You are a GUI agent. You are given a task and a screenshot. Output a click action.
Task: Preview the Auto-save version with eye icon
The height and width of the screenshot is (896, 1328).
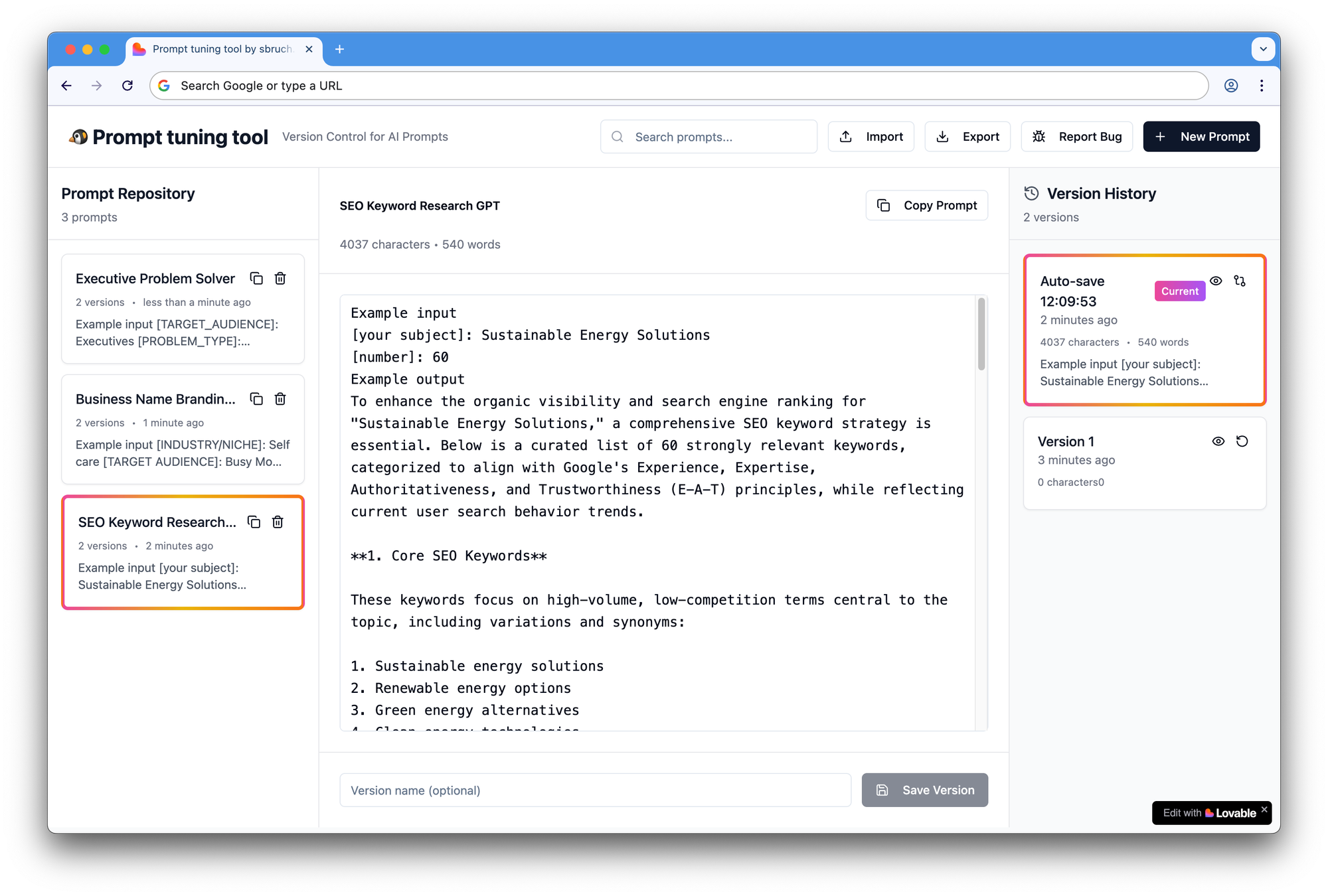(x=1216, y=281)
